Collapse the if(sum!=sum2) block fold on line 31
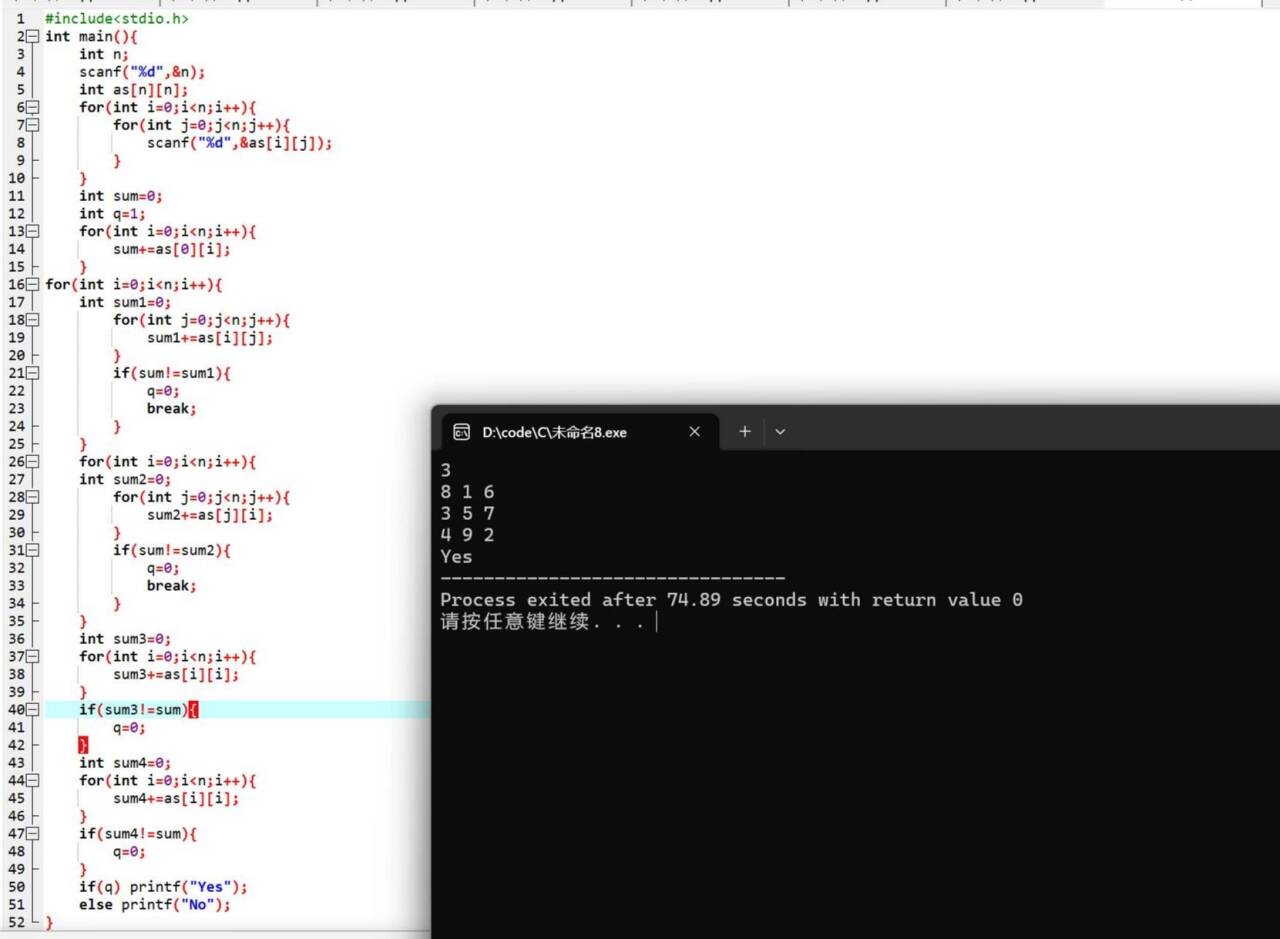 [33, 550]
